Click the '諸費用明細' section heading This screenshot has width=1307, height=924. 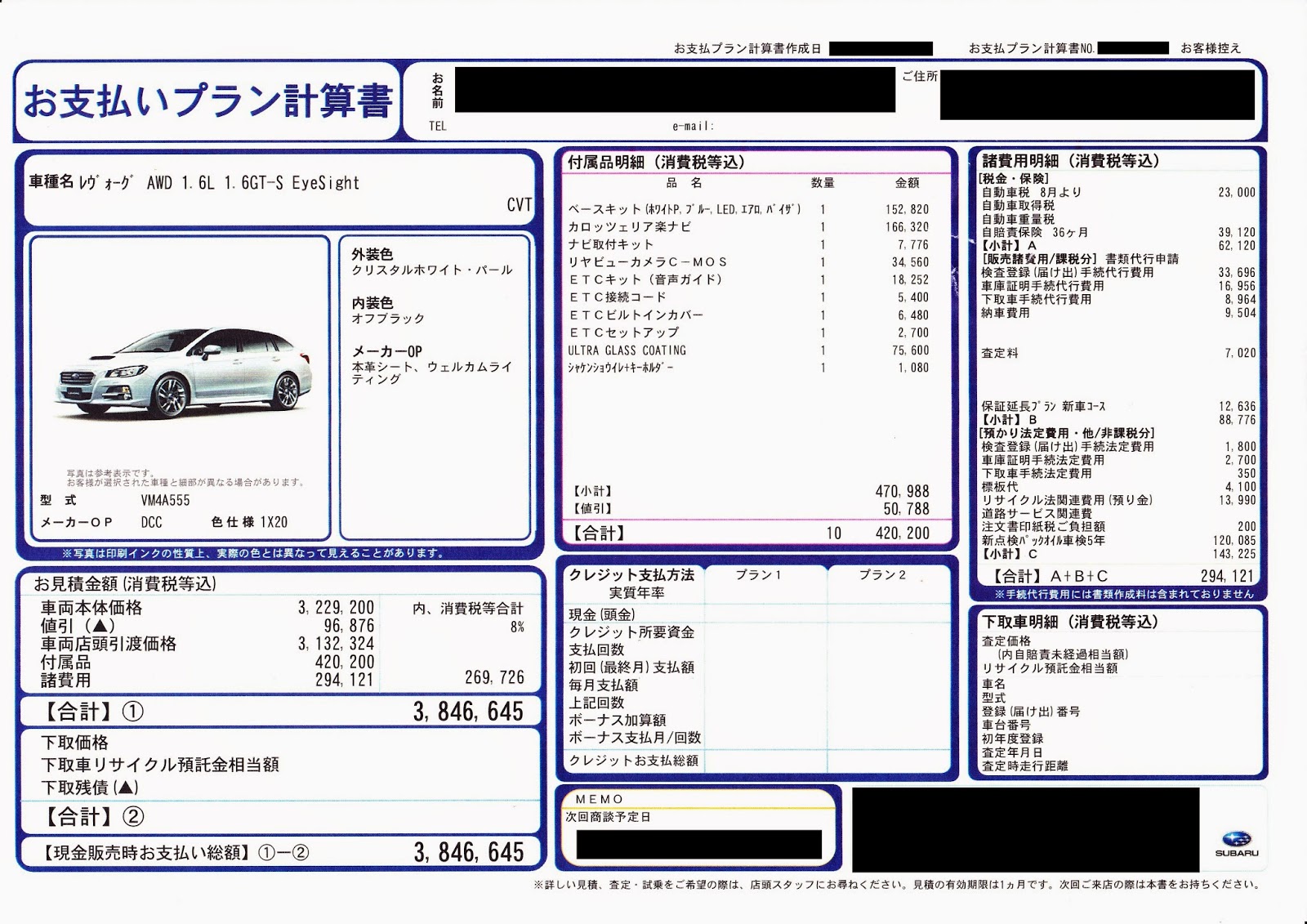(1070, 161)
